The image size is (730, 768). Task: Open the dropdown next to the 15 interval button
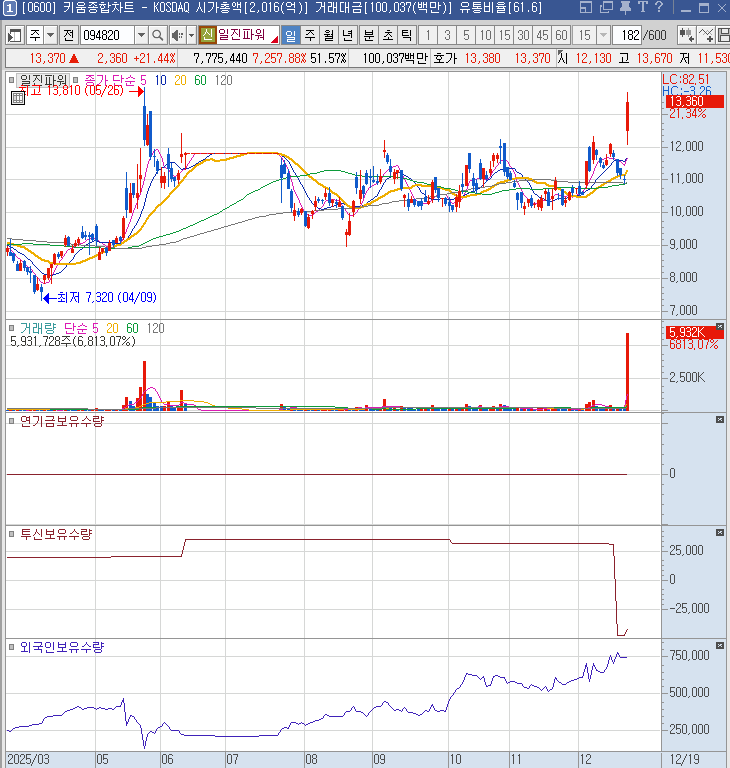coord(605,35)
